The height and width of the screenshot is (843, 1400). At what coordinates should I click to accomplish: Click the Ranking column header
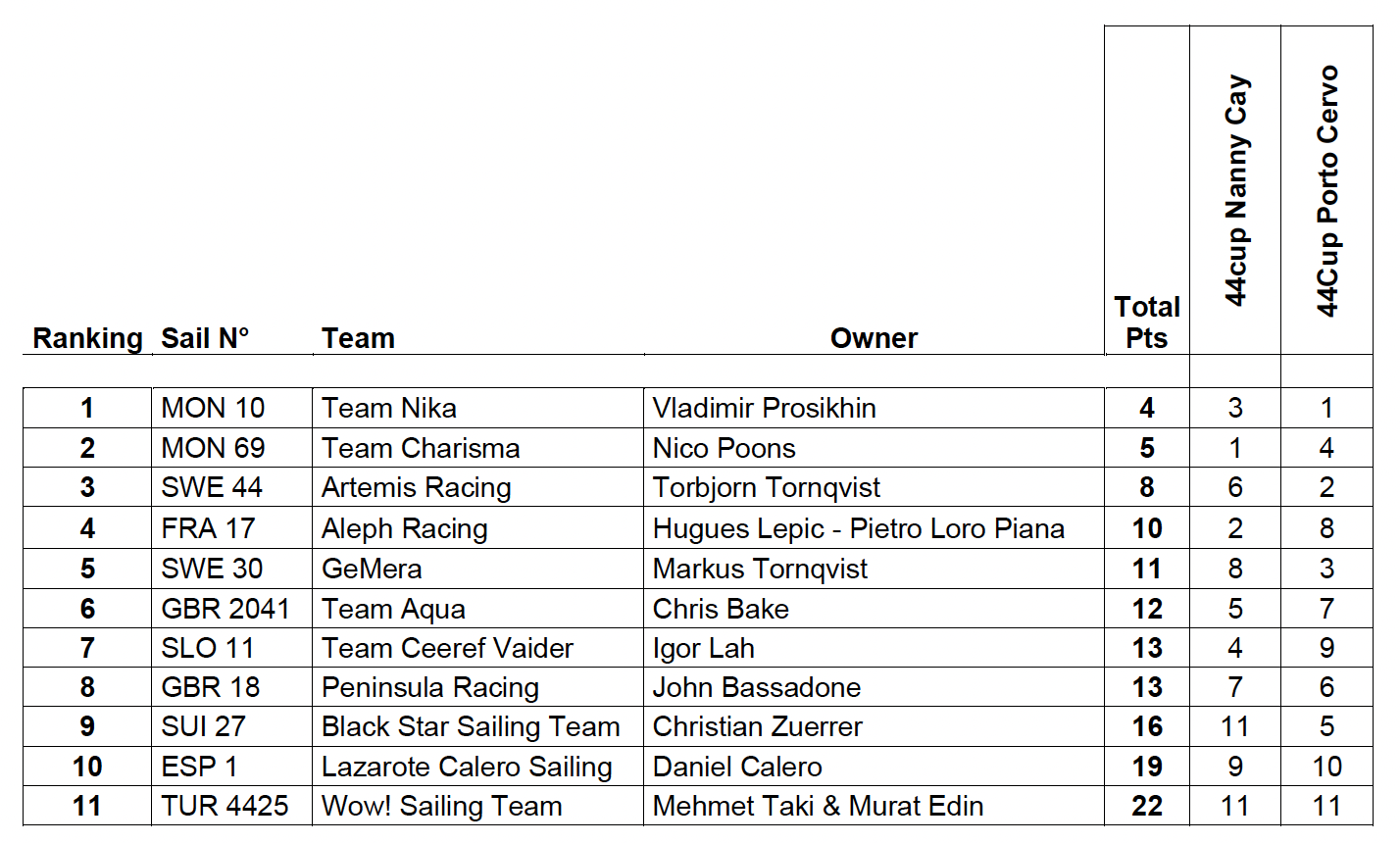[87, 338]
